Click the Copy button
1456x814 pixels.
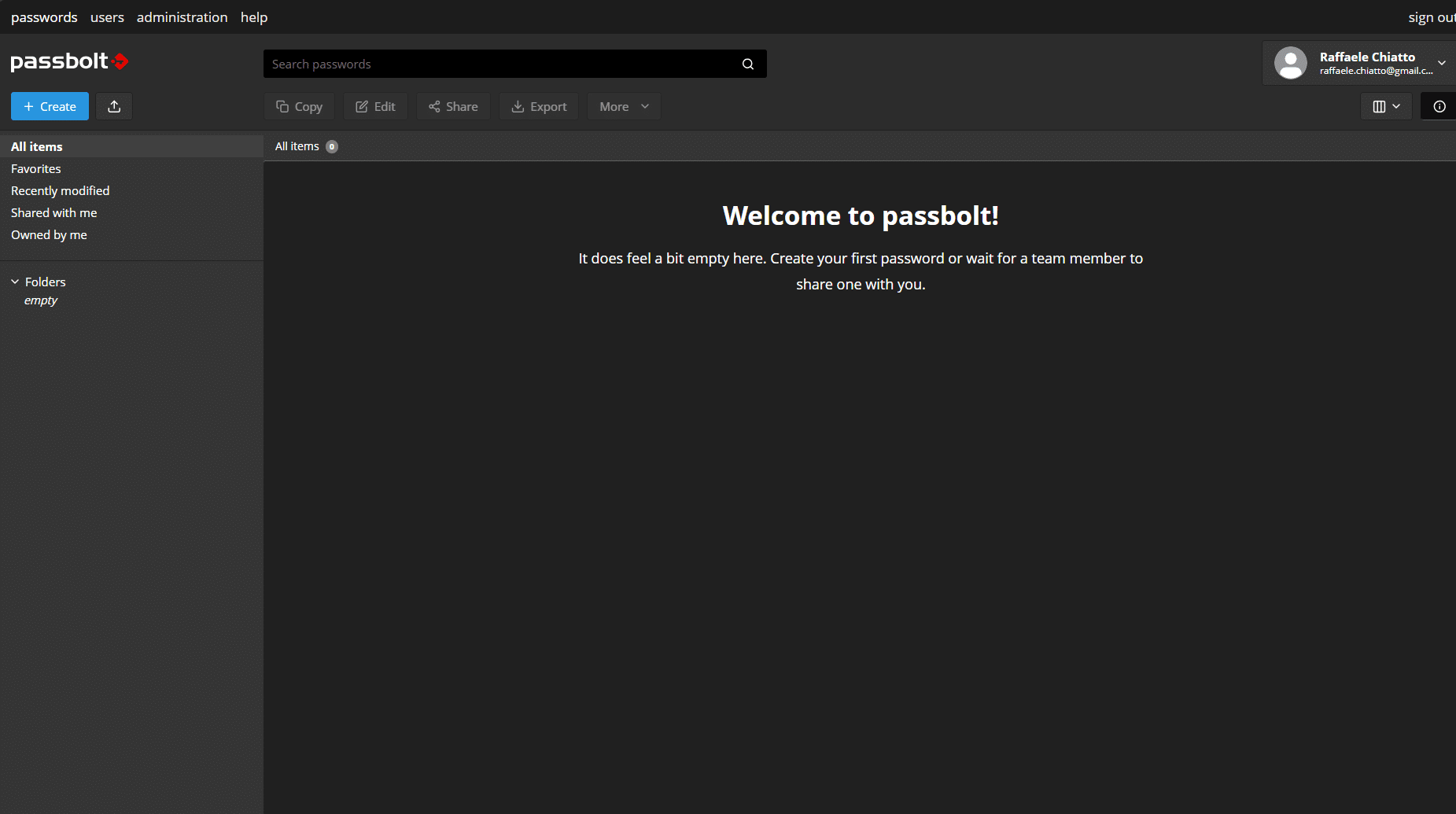299,106
